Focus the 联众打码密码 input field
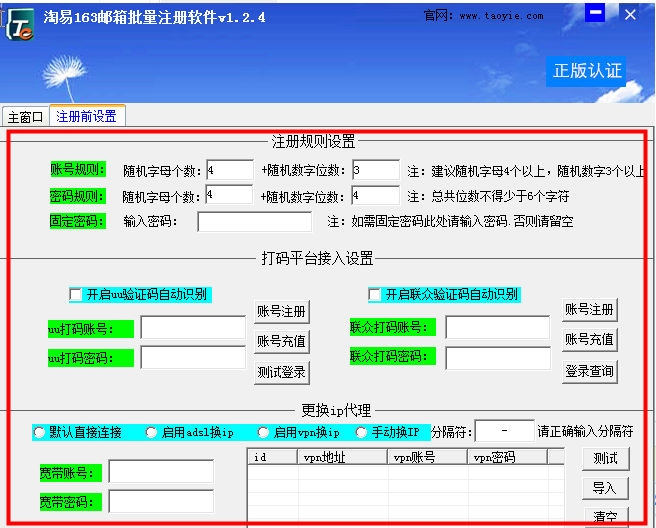The width and height of the screenshot is (656, 528). coord(498,359)
